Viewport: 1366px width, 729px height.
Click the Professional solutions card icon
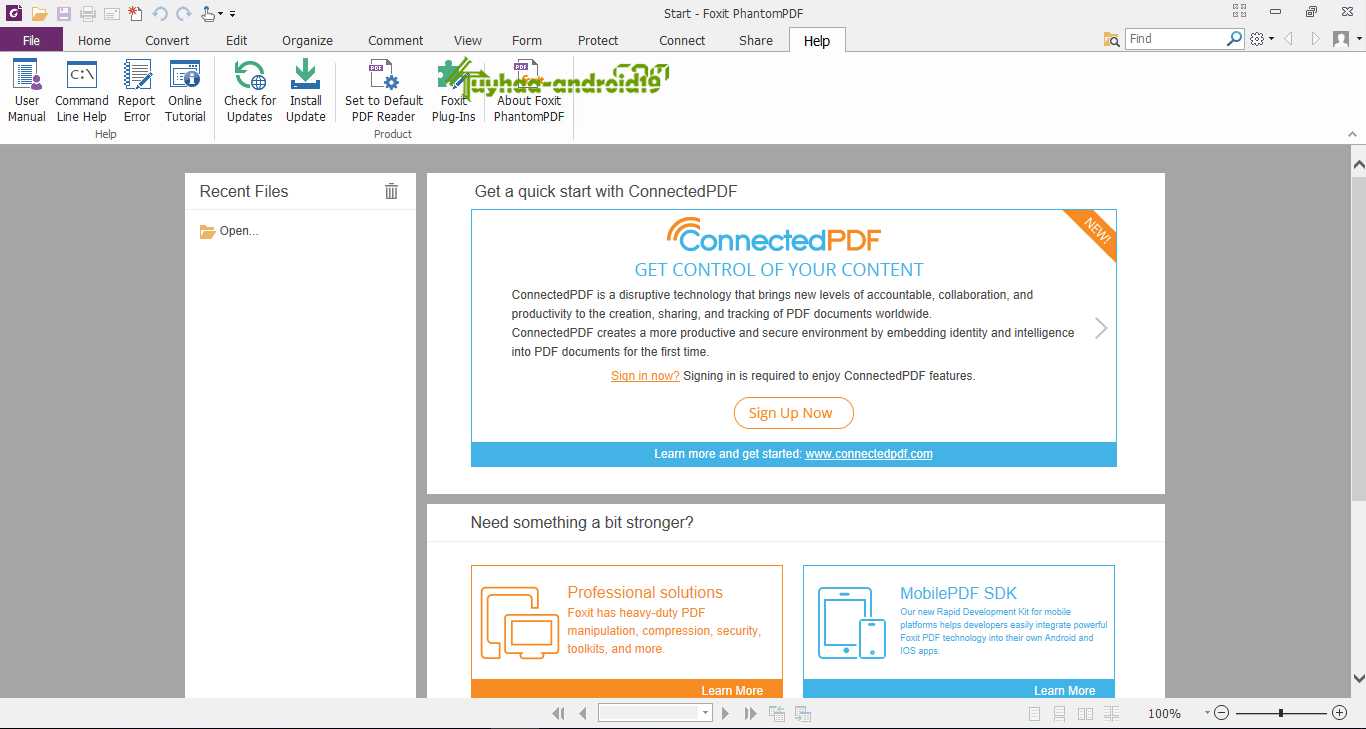(x=519, y=622)
